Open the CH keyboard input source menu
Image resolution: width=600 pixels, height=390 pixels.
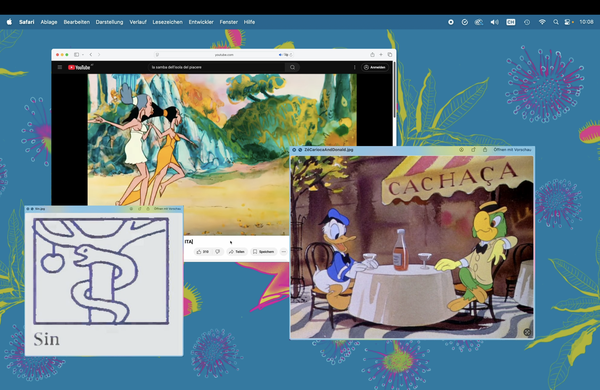tap(510, 22)
